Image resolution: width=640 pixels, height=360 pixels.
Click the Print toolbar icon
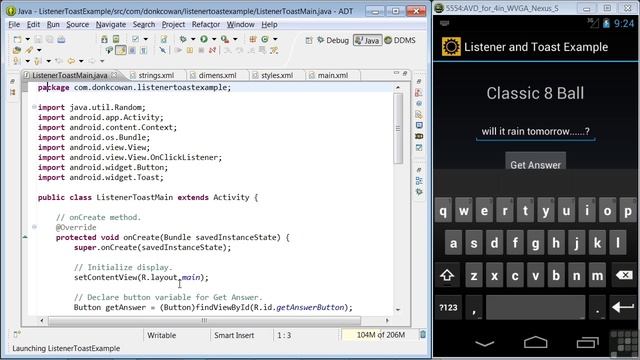tap(61, 40)
